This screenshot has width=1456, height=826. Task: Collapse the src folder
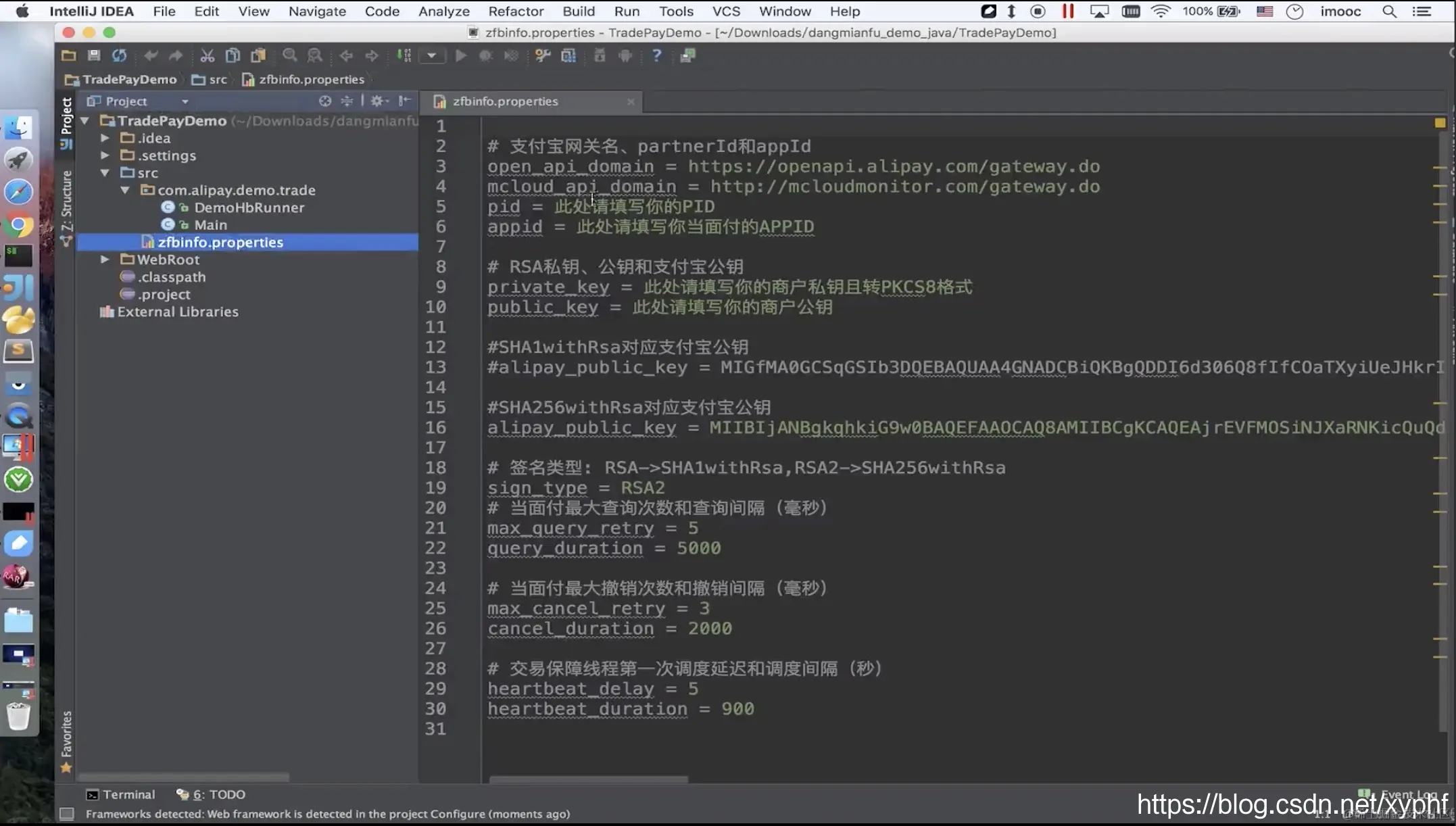tap(105, 173)
